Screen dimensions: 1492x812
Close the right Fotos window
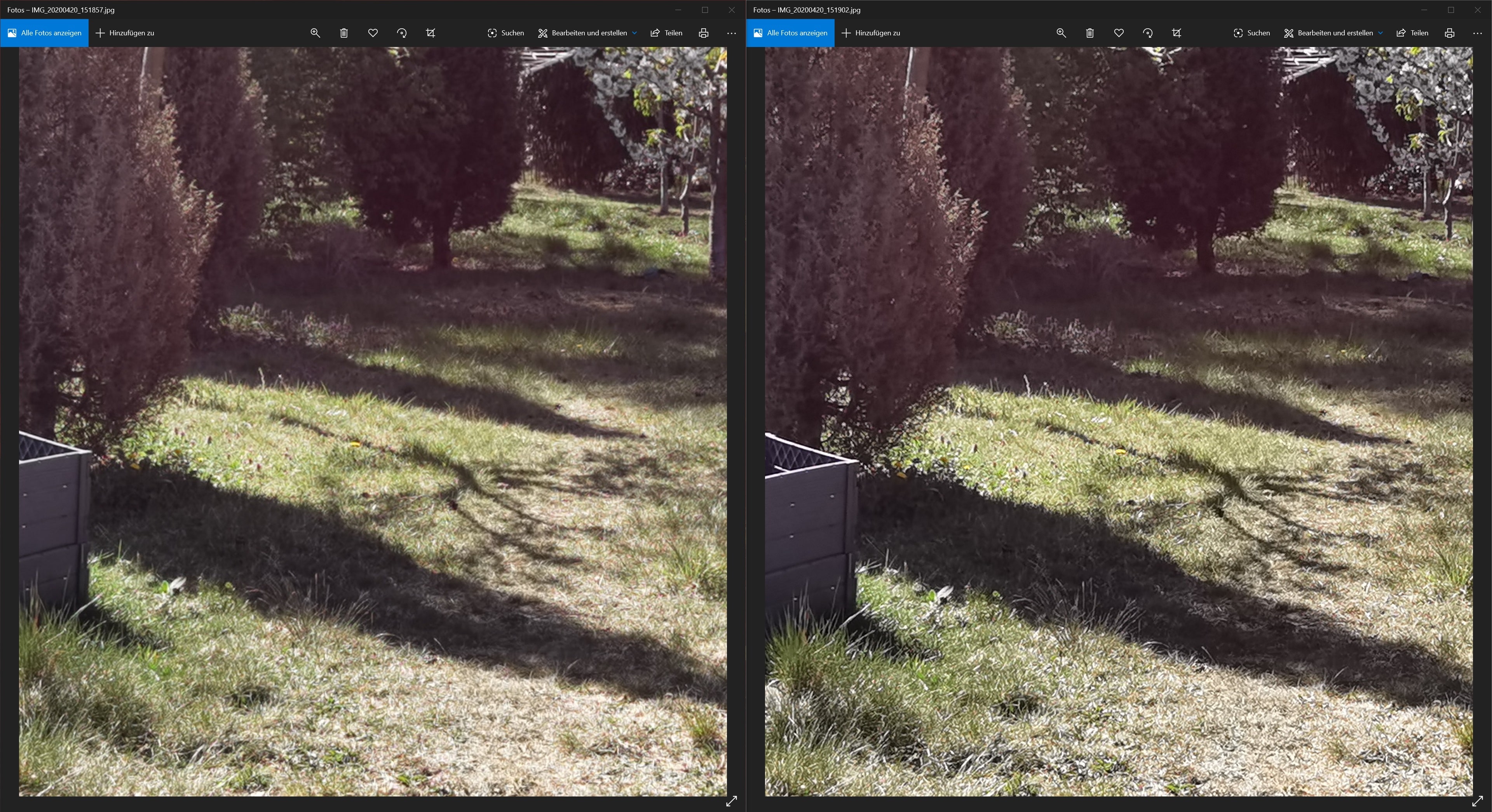[x=1478, y=10]
